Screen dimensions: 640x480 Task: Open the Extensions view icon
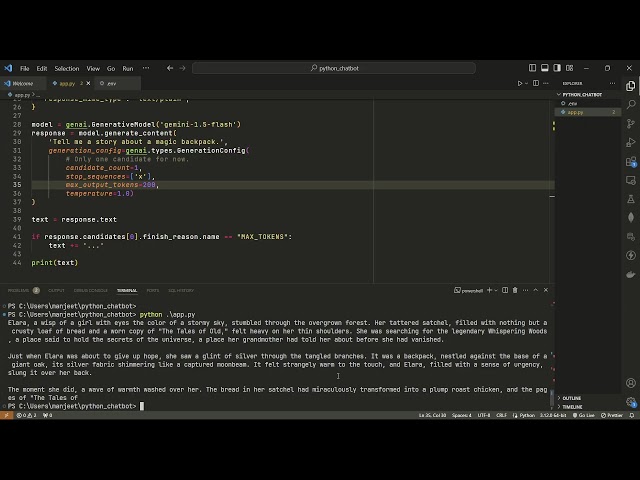coord(631,161)
